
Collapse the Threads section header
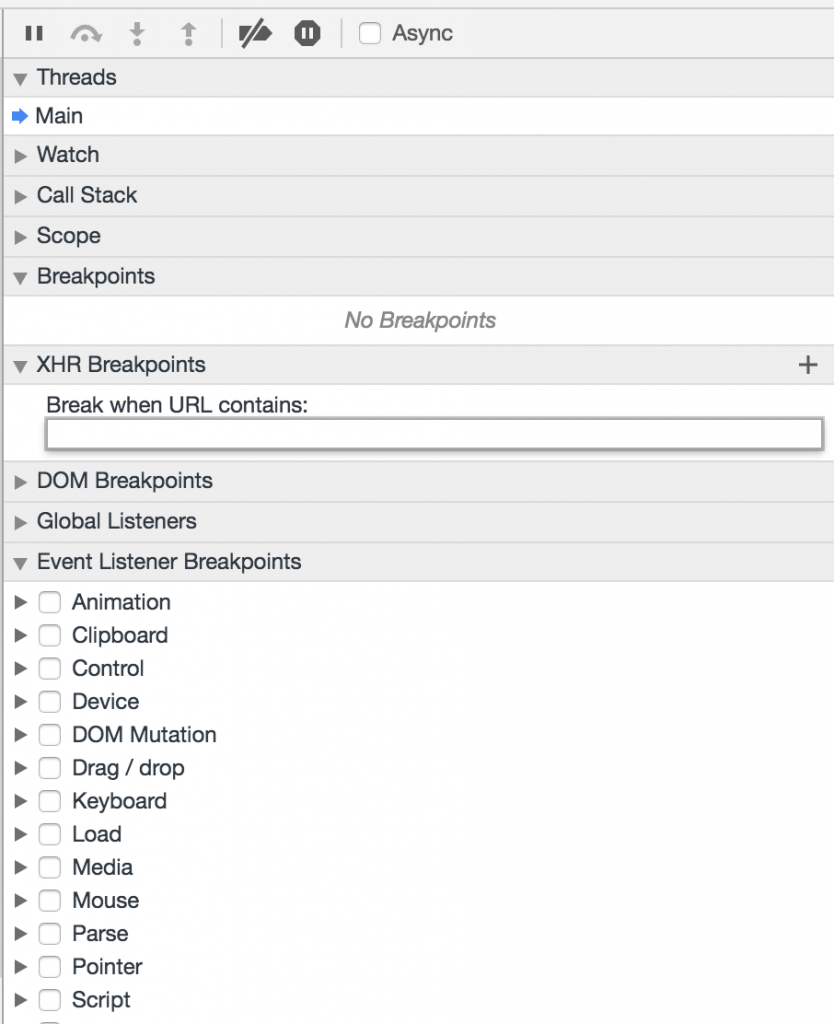coord(20,76)
